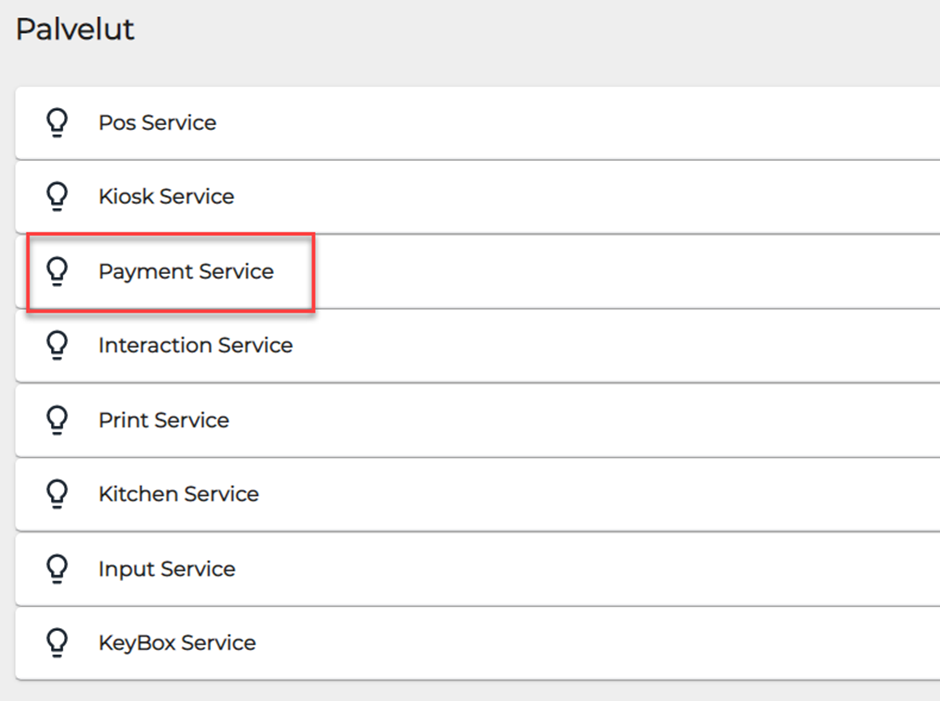Expand the KeyBox Service row's blank area
Viewport: 940px width, 701px height.
pos(600,643)
